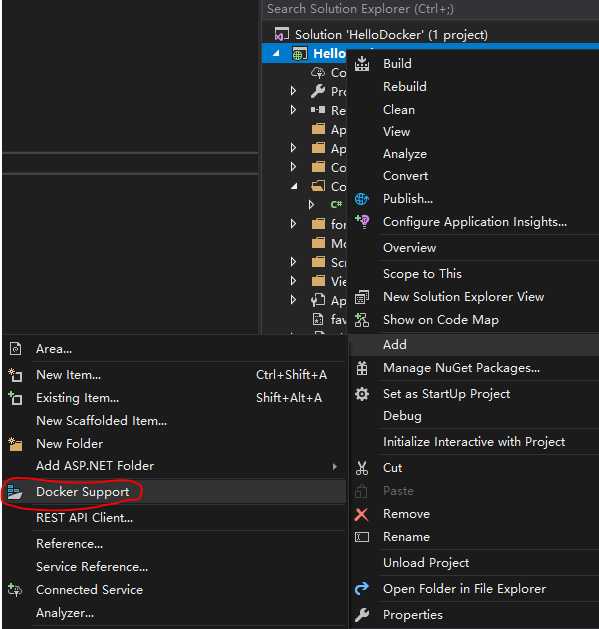Collapse the Hello project node
The height and width of the screenshot is (629, 599).
[276, 53]
